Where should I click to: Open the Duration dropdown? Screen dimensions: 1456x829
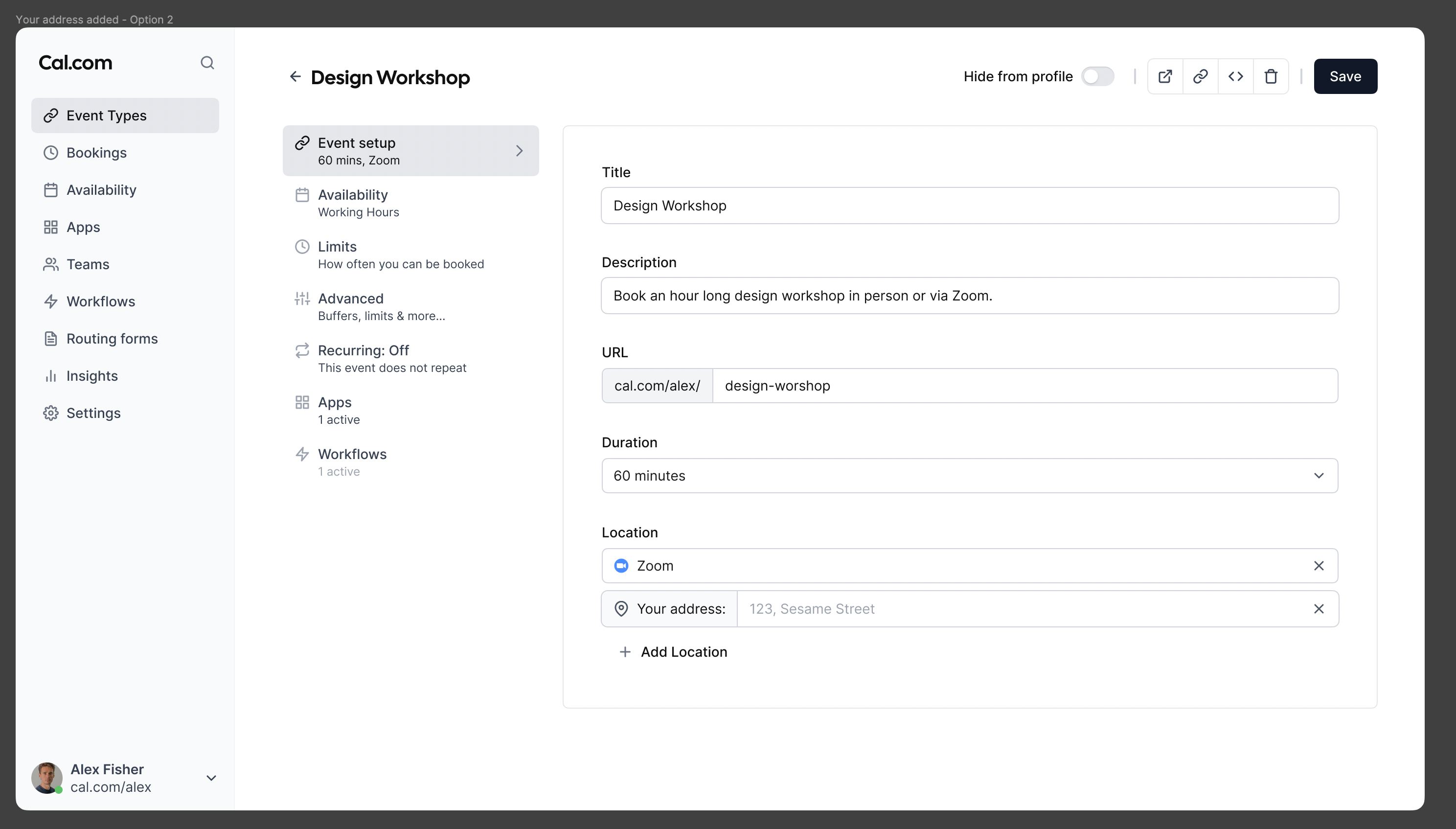pos(1319,475)
